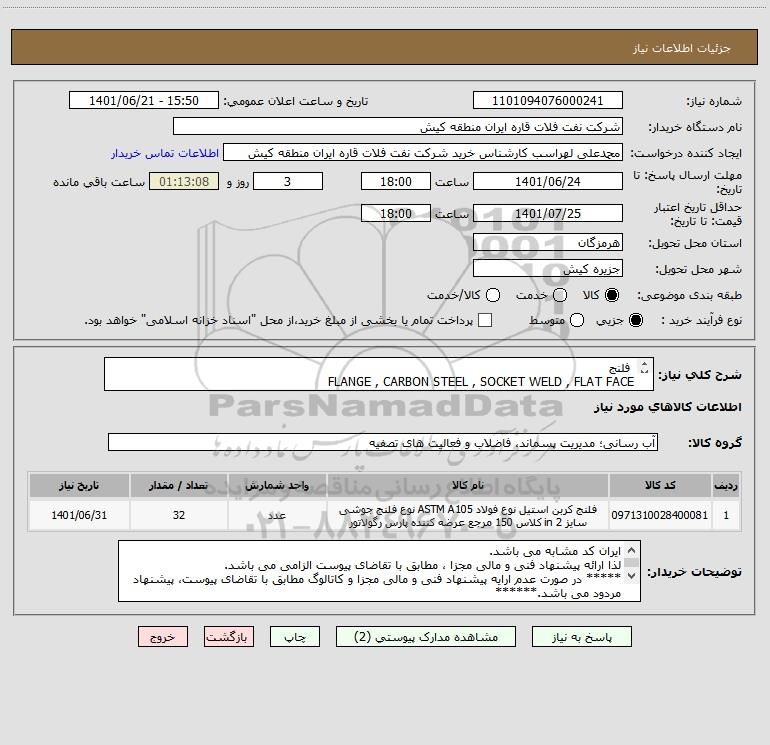Click the شماره نیاز field 1101094076000241

point(548,100)
